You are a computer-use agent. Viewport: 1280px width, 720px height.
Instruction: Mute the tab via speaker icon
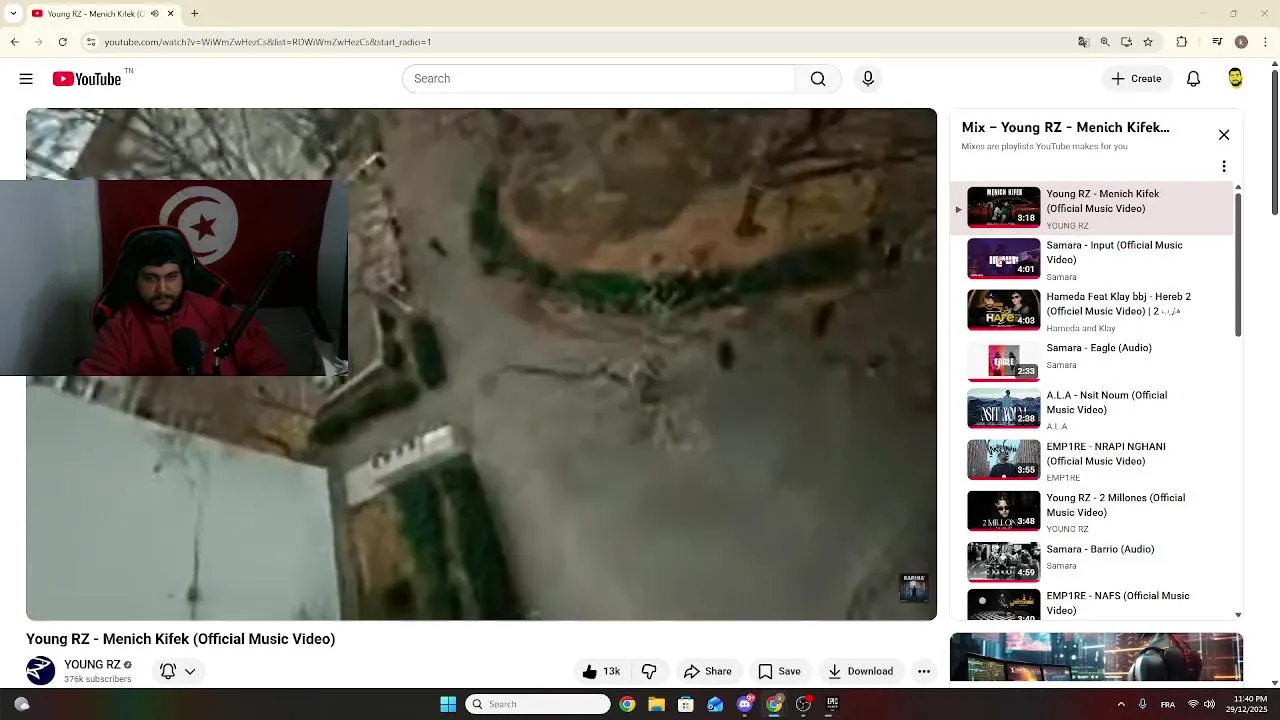(x=153, y=14)
